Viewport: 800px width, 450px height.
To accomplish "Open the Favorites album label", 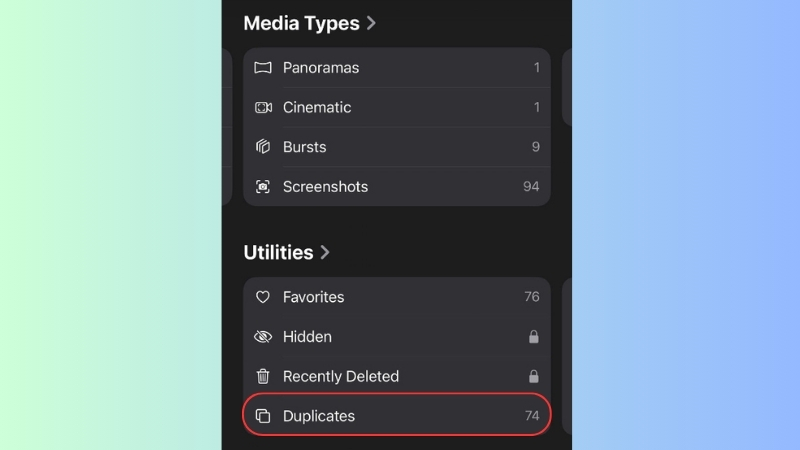I will point(313,297).
